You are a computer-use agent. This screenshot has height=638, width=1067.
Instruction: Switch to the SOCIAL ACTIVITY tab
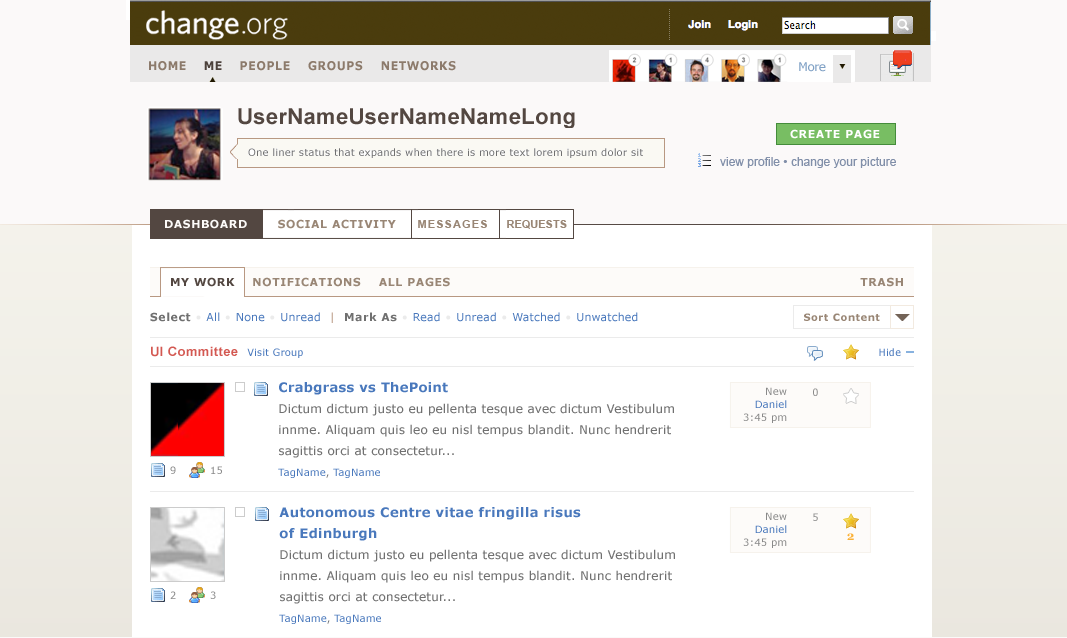[337, 224]
